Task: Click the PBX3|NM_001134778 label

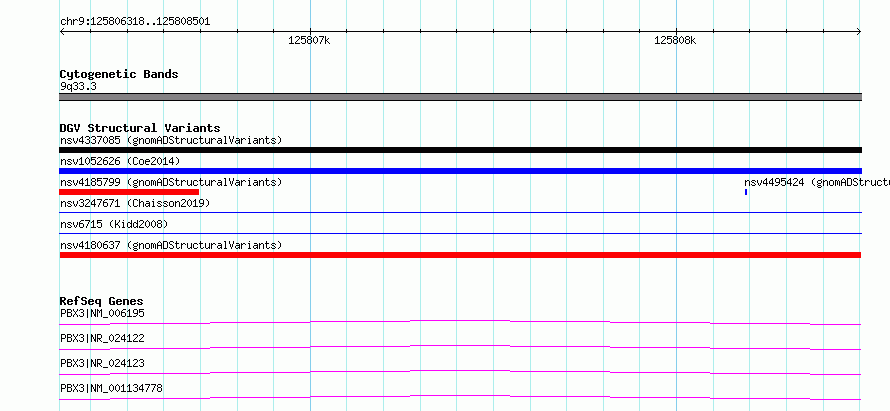Action: (x=111, y=388)
